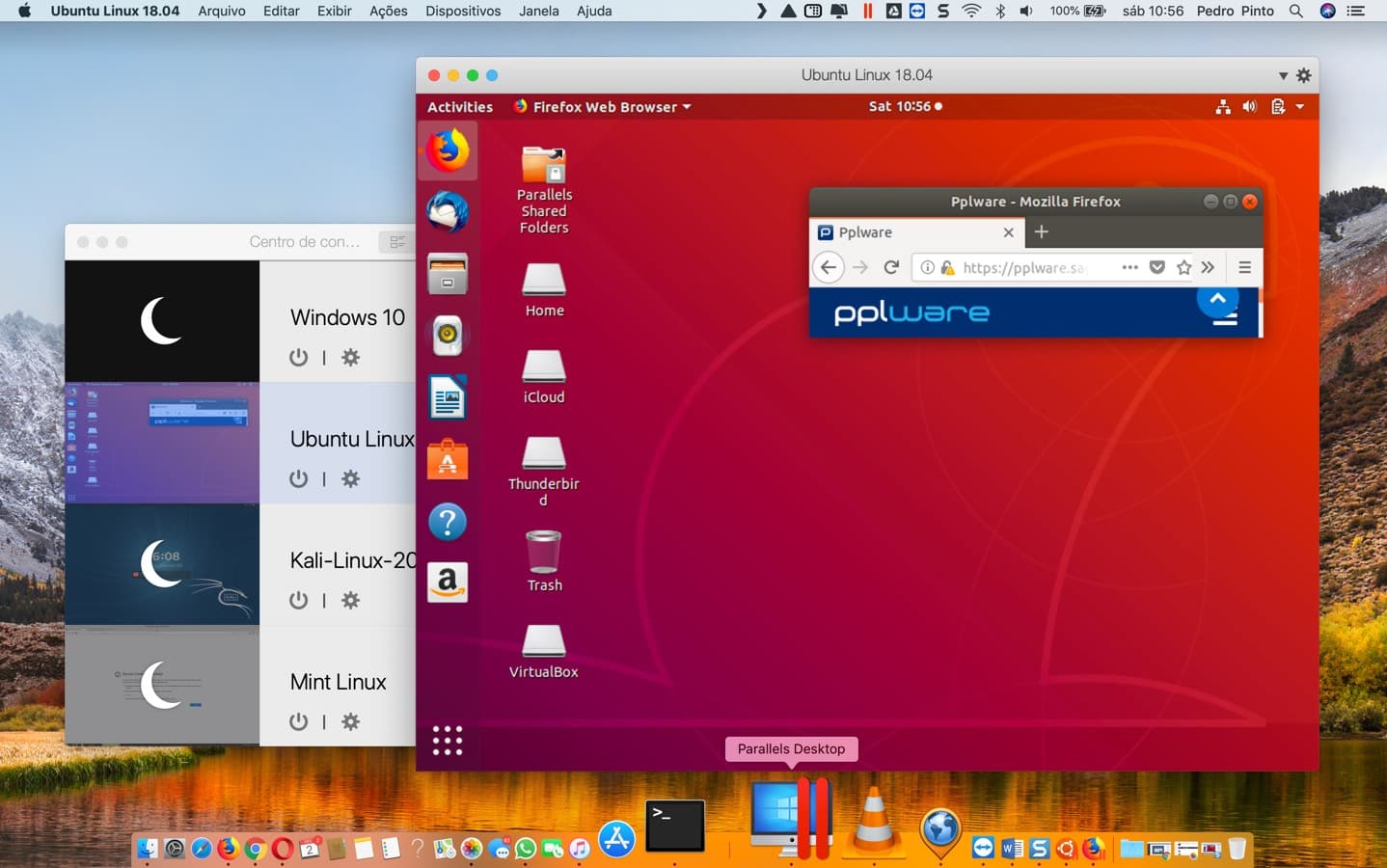Open the Ações menu
Image resolution: width=1387 pixels, height=868 pixels.
[389, 11]
